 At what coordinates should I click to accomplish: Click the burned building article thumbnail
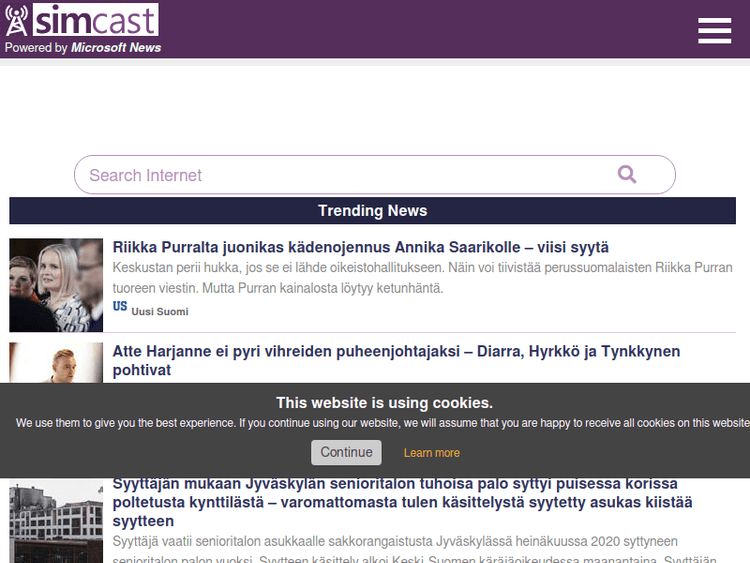pos(56,522)
